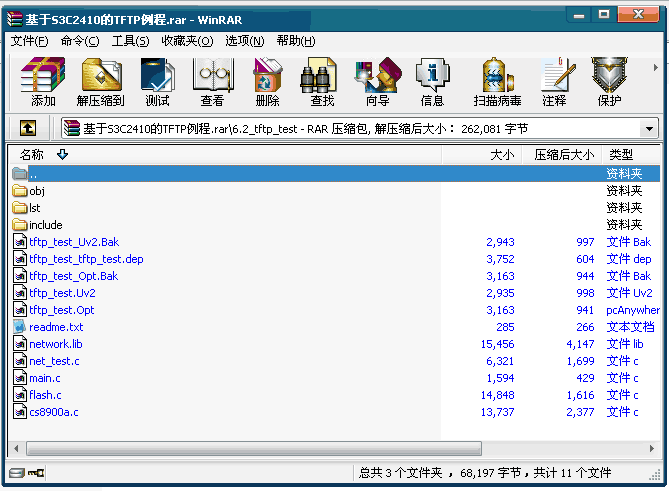Click the 2,377 packed size of cs8900a.c
This screenshot has height=491, width=669.
click(580, 412)
